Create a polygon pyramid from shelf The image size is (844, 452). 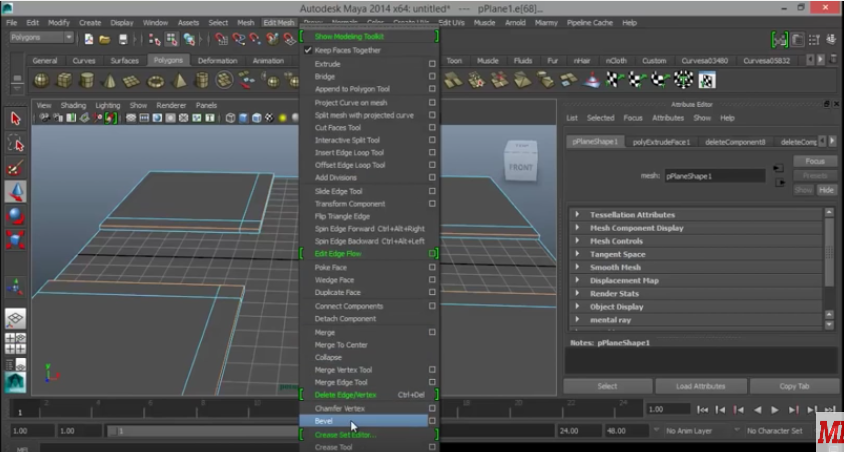click(179, 80)
